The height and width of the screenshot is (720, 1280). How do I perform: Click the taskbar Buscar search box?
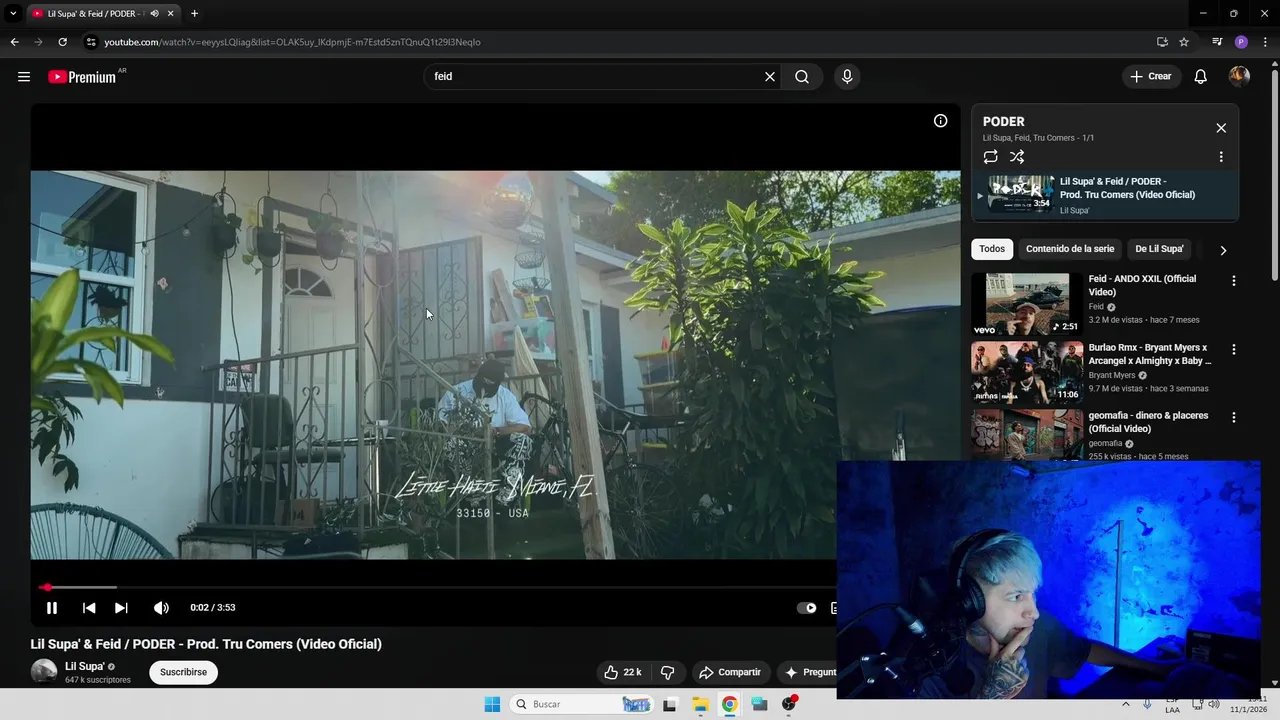pyautogui.click(x=582, y=704)
